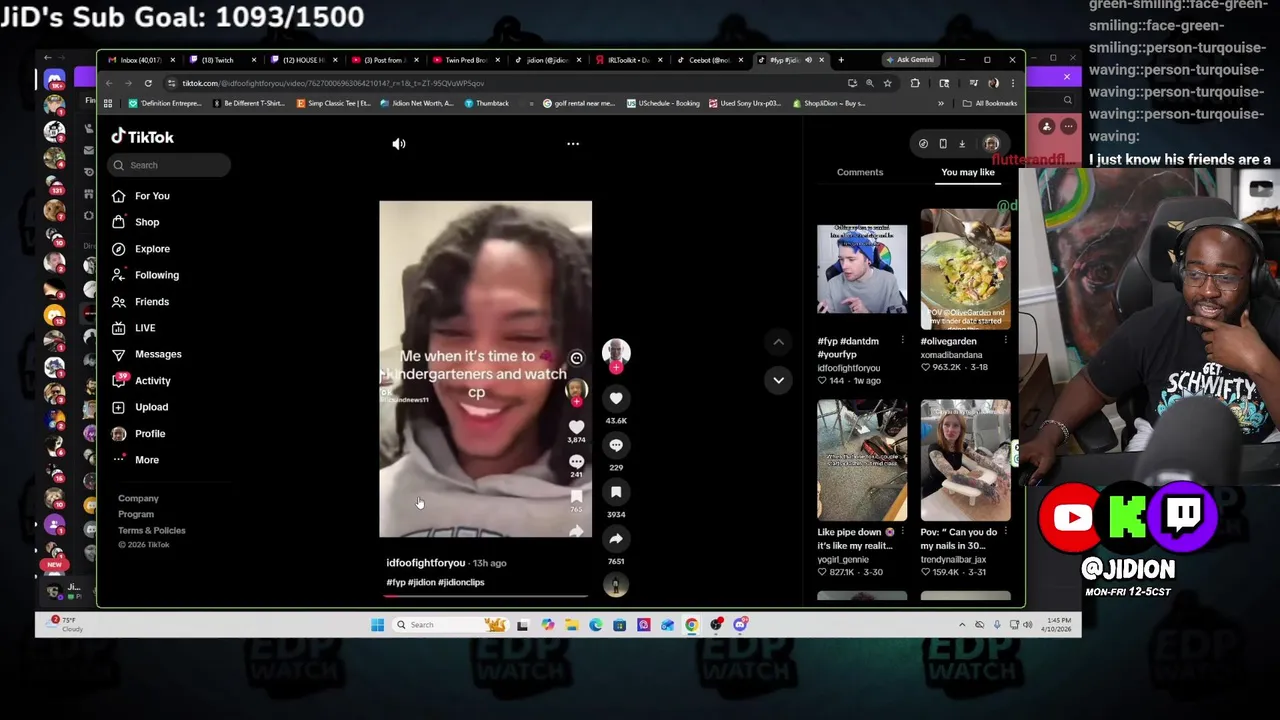Open Microsoft Edge from taskbar
This screenshot has width=1280, height=720.
pos(596,625)
